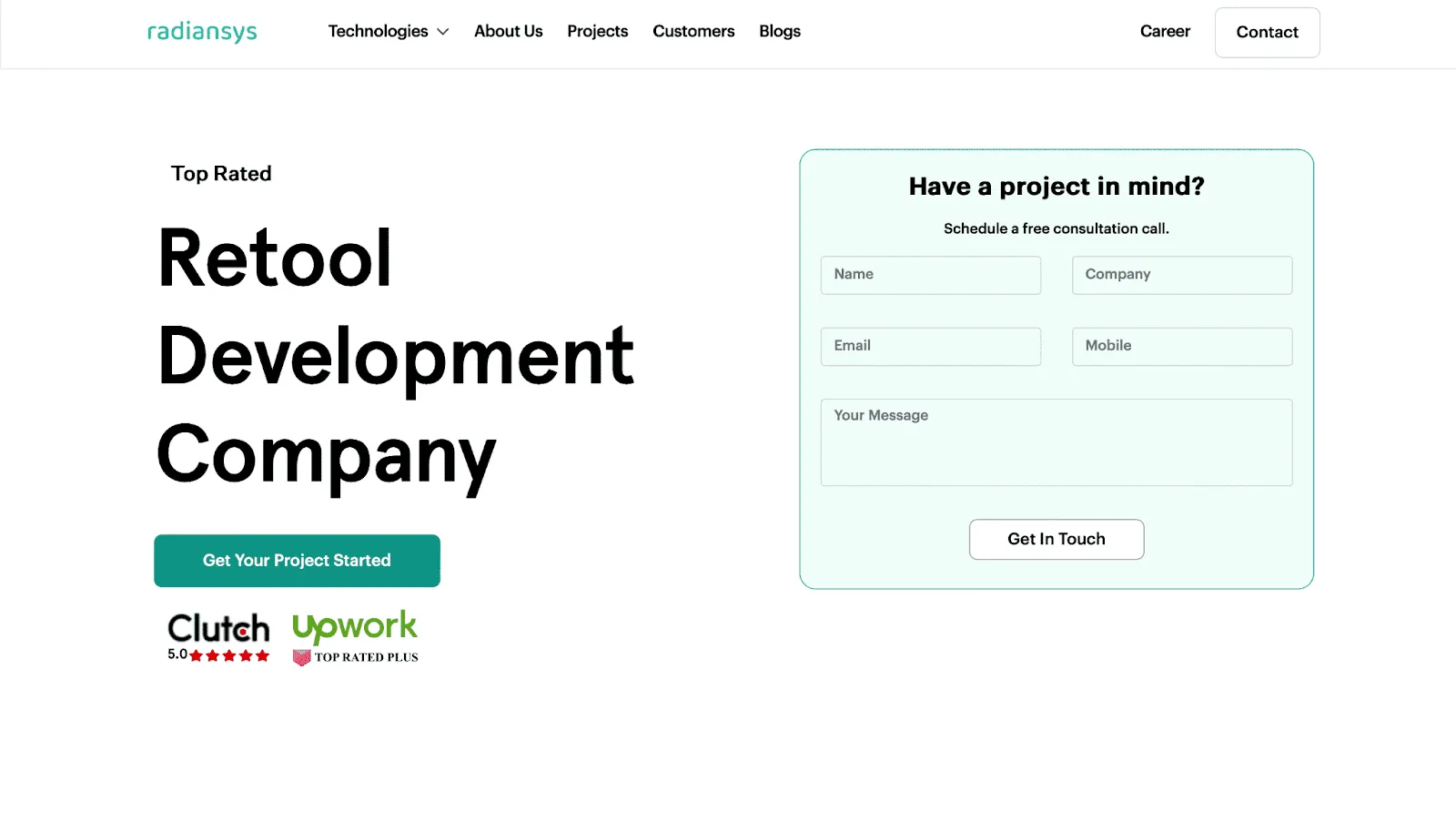Click the Contact button in header
Viewport: 1456px width, 832px height.
click(1267, 33)
